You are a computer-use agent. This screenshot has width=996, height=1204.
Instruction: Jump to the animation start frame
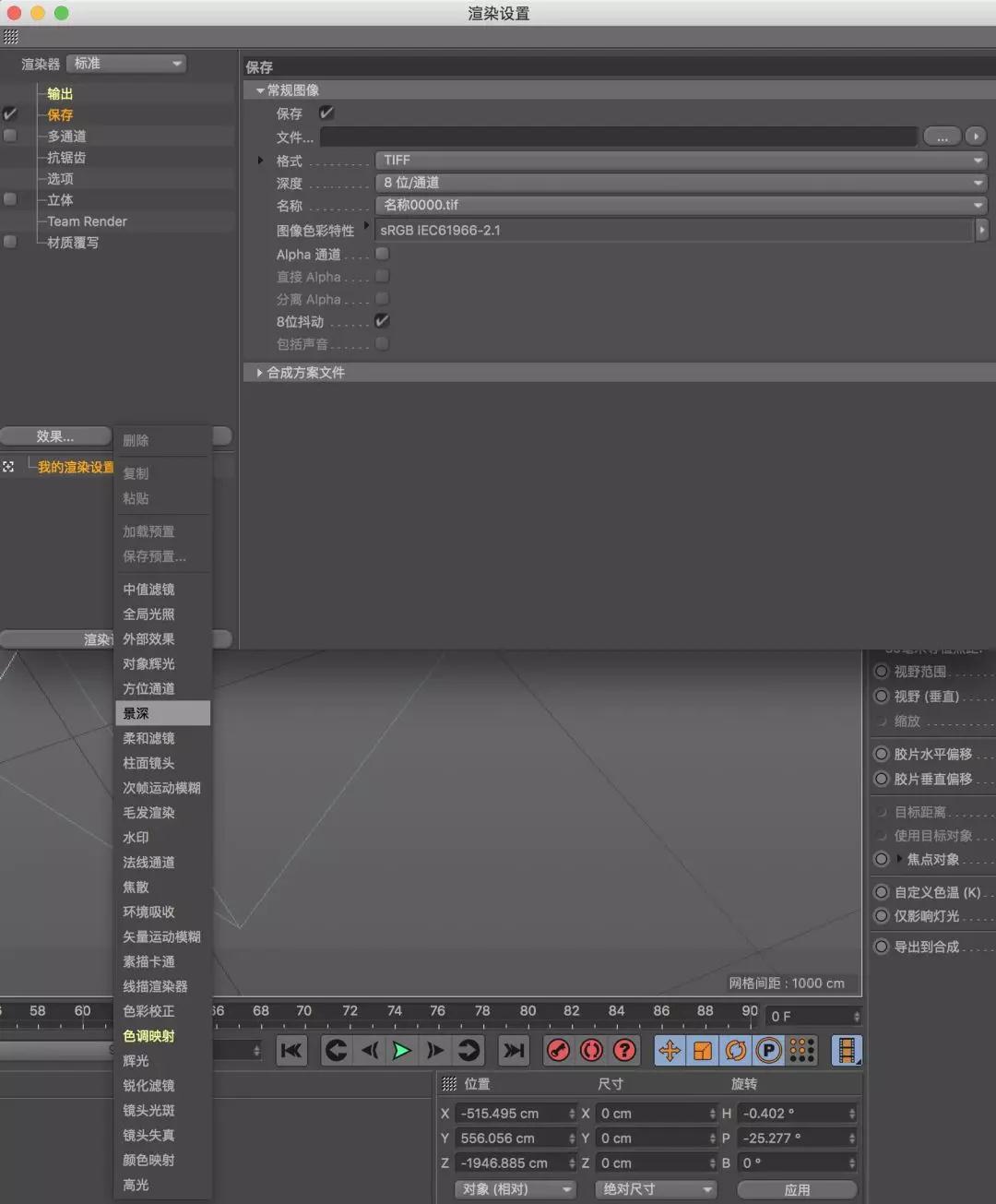(x=291, y=1050)
